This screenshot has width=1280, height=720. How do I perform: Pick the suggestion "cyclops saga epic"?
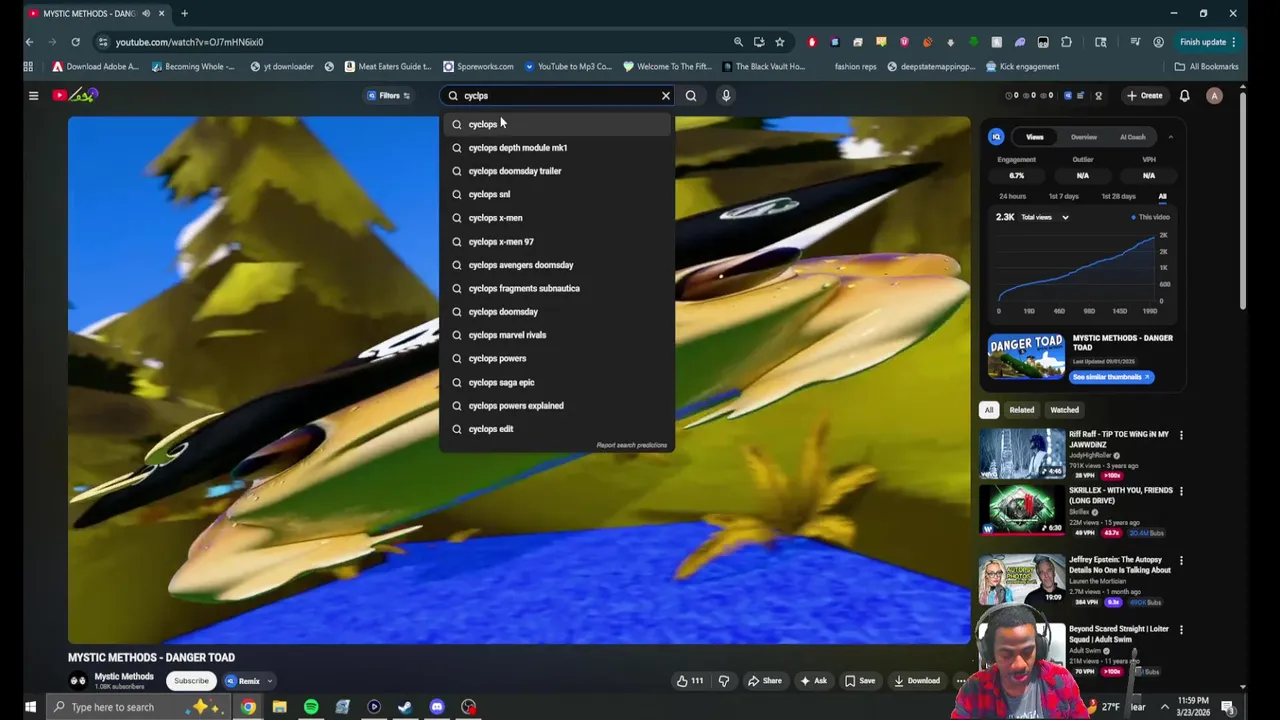557,382
